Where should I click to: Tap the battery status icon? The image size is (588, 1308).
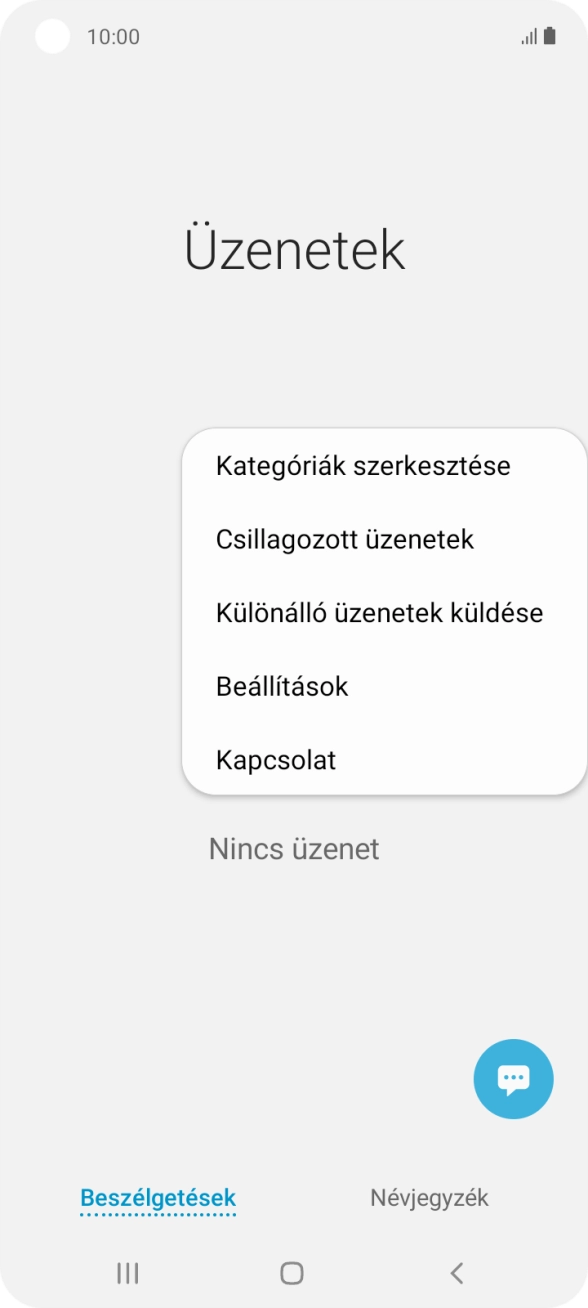(x=551, y=36)
